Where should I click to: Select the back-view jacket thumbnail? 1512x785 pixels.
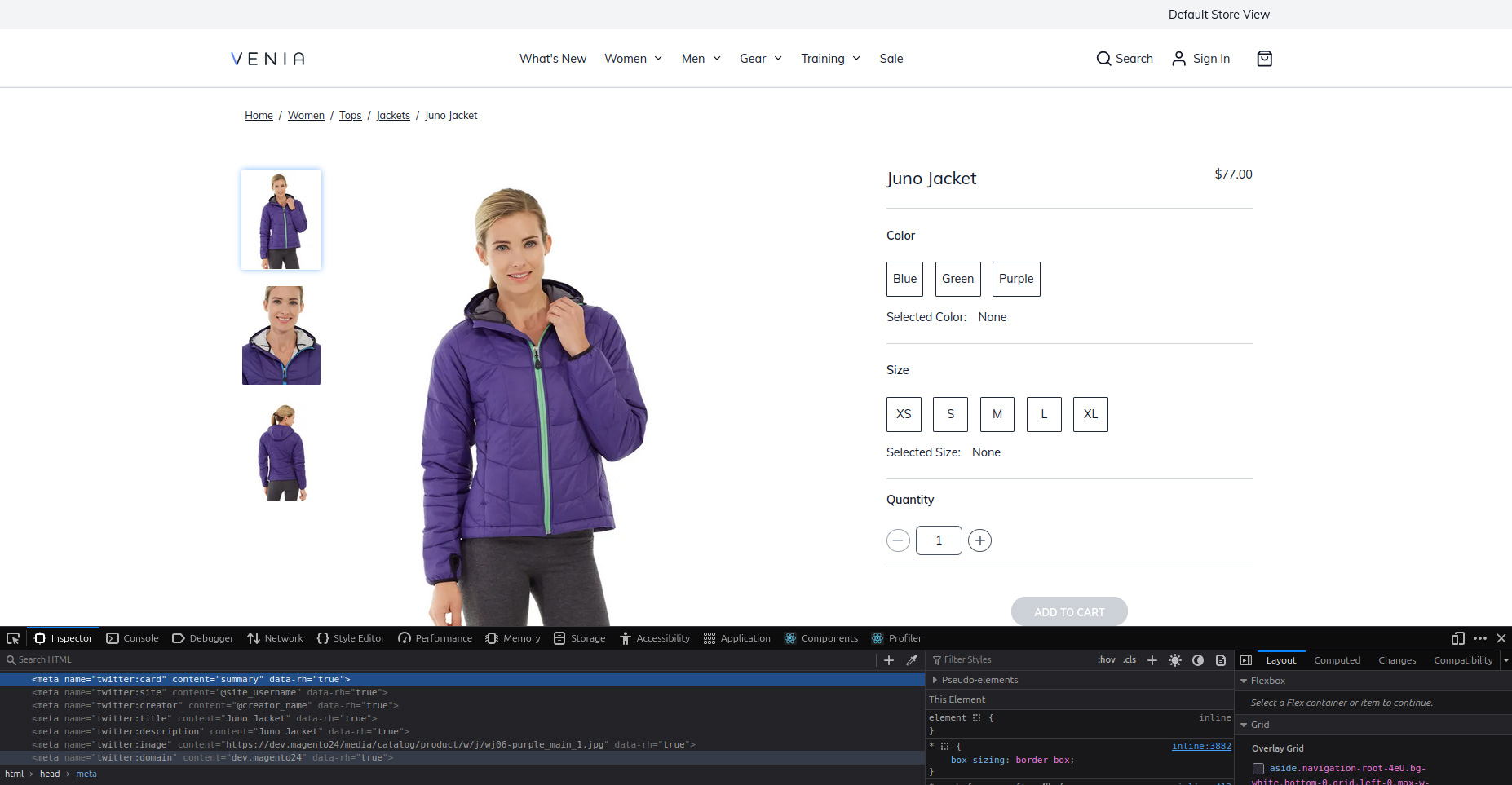[x=281, y=452]
